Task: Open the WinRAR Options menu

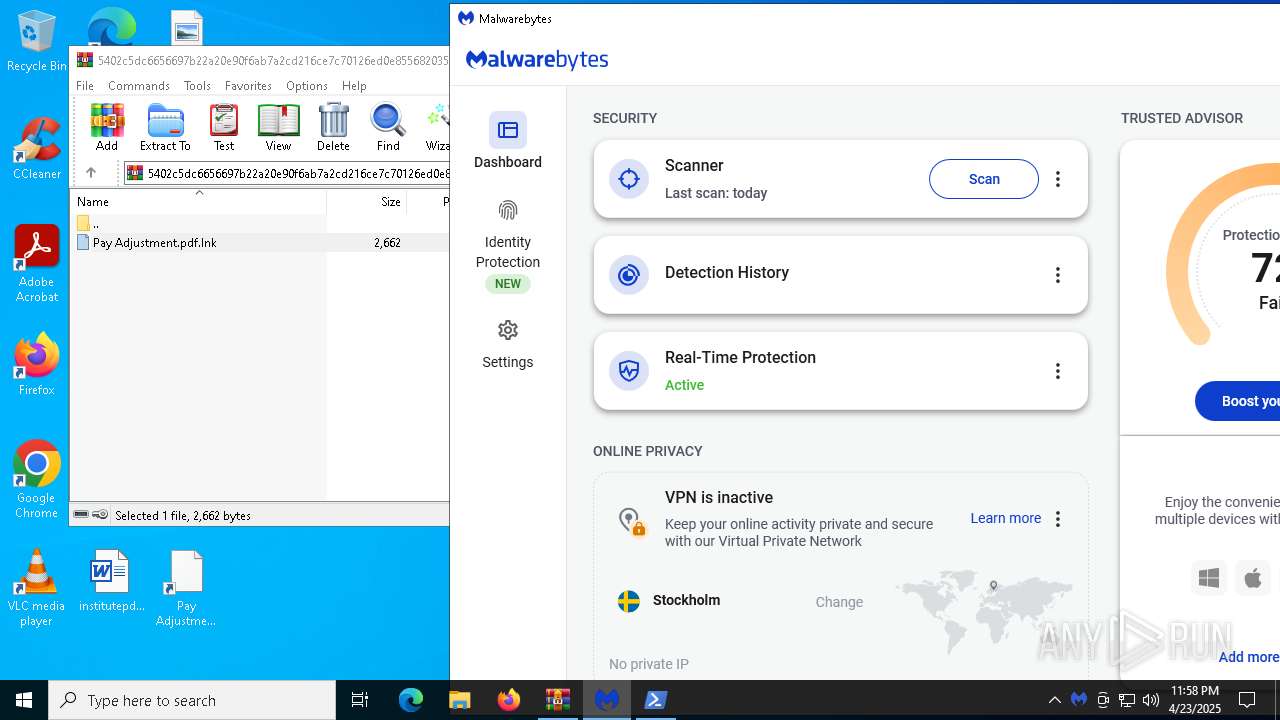Action: [307, 86]
